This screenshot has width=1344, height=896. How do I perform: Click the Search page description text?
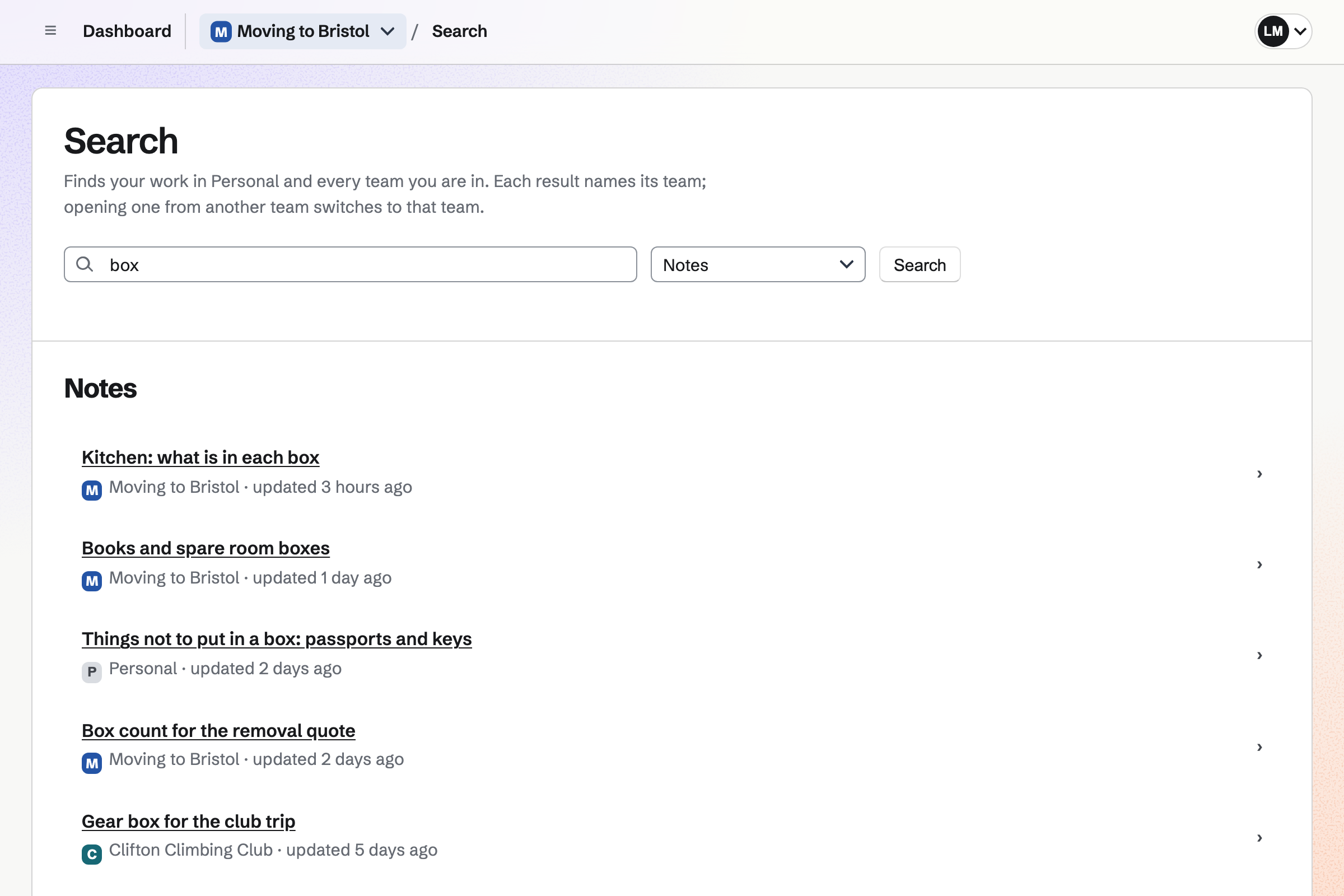[x=385, y=194]
